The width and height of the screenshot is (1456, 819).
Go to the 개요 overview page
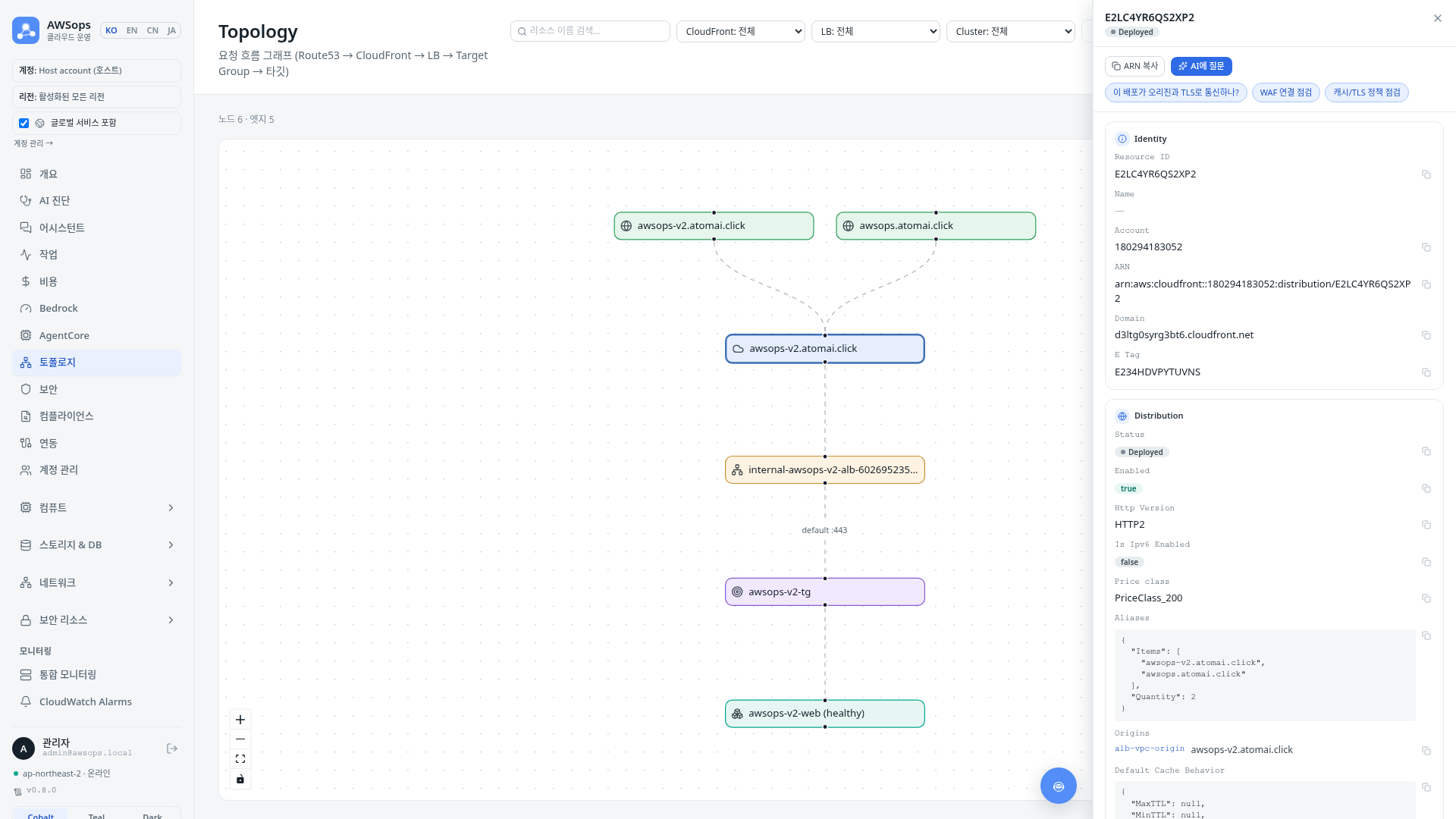pyautogui.click(x=97, y=174)
